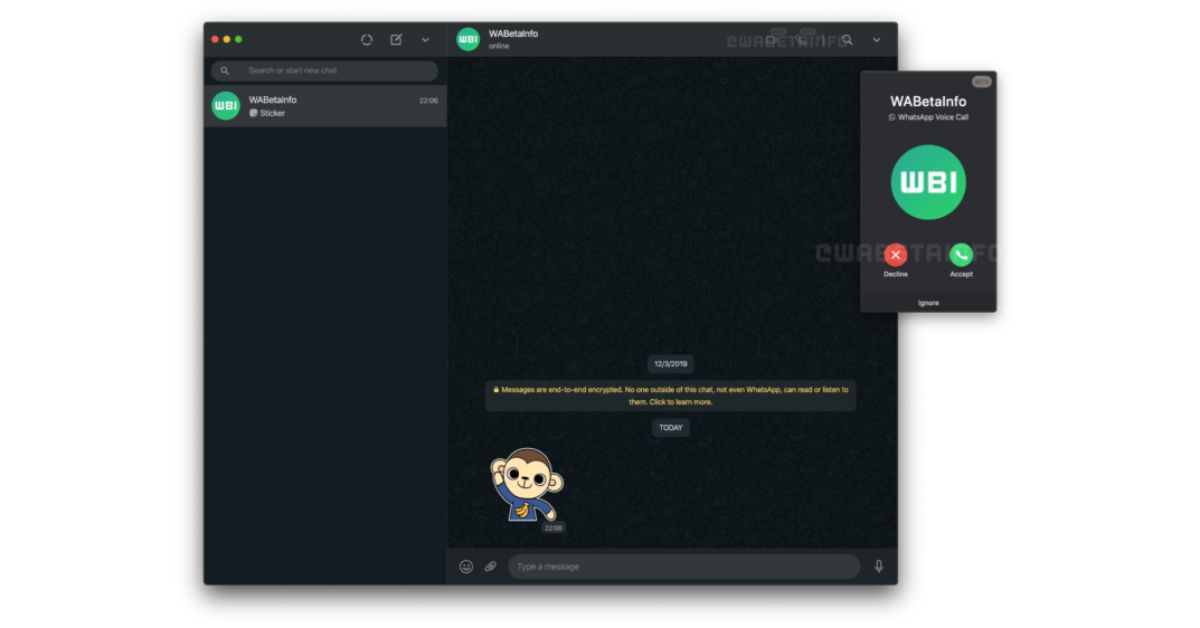This screenshot has width=1200, height=628.
Task: Open the status updates icon
Action: 366,40
